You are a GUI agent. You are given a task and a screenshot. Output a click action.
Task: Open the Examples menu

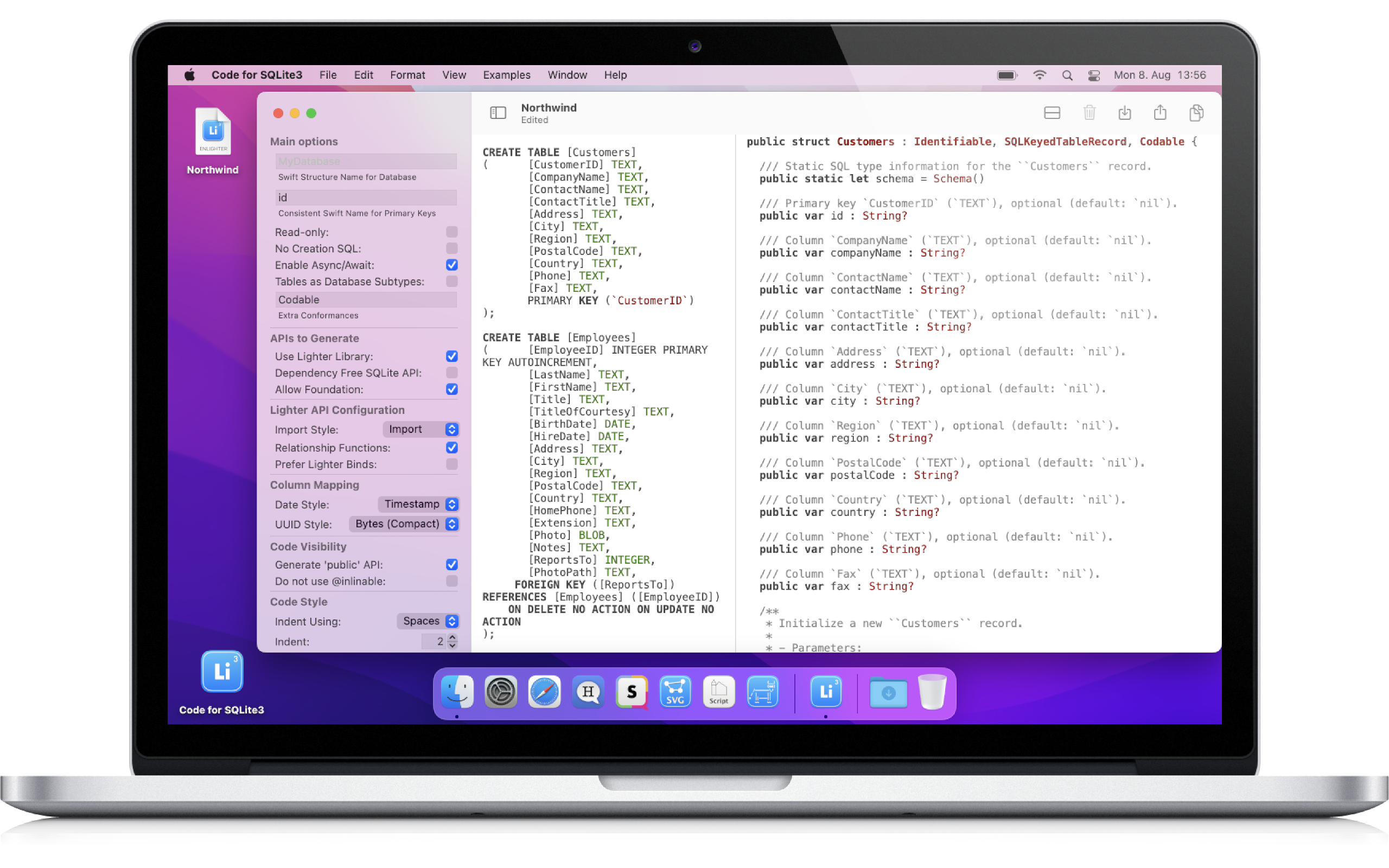[507, 75]
